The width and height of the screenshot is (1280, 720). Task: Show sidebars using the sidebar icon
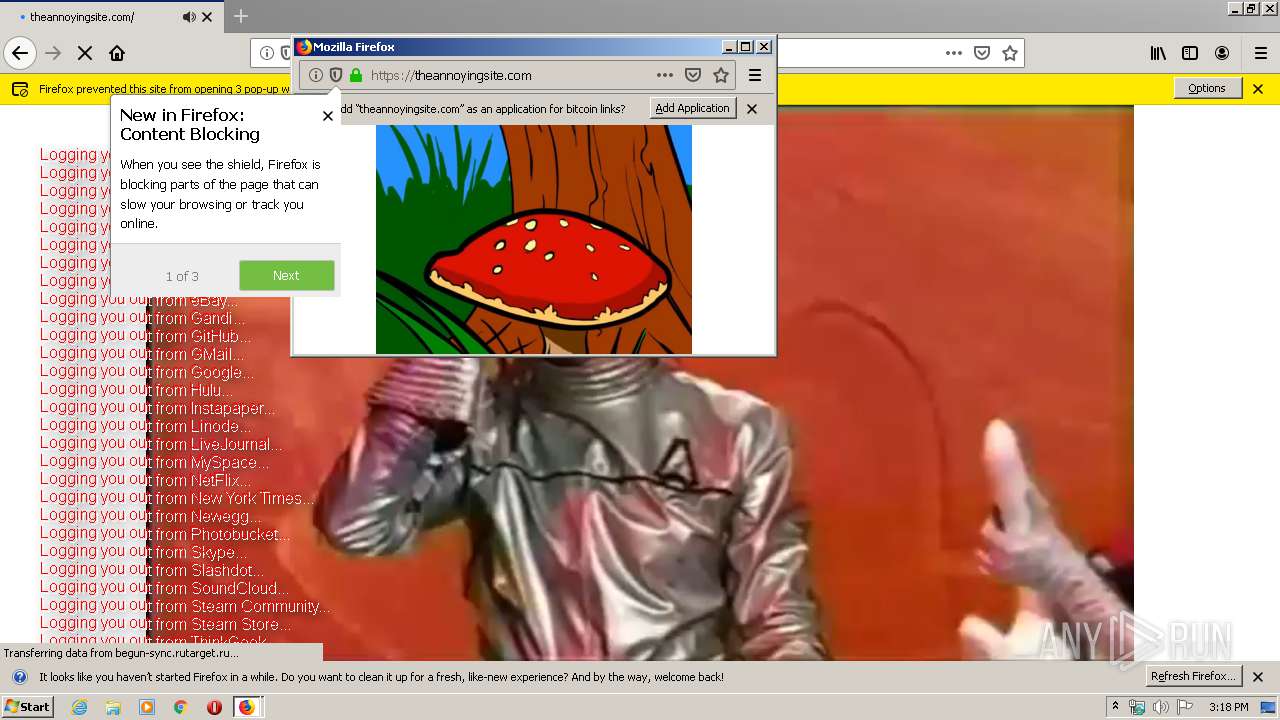(x=1190, y=53)
